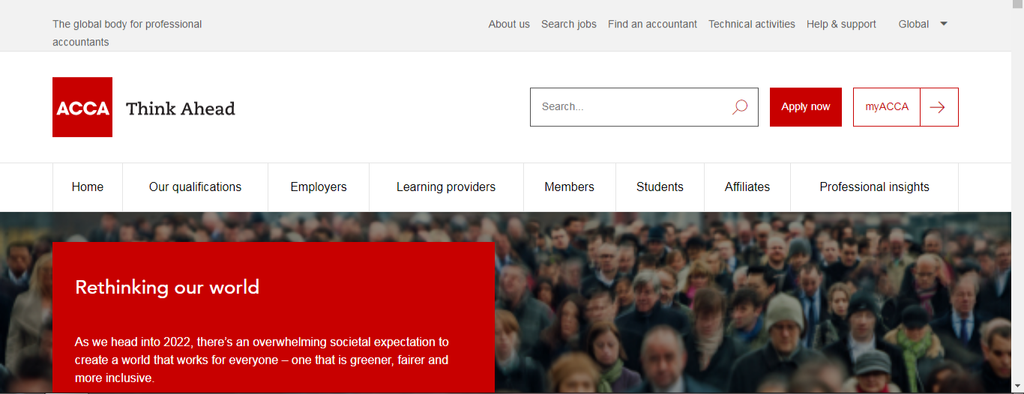Open the Professional insights menu item

point(874,187)
